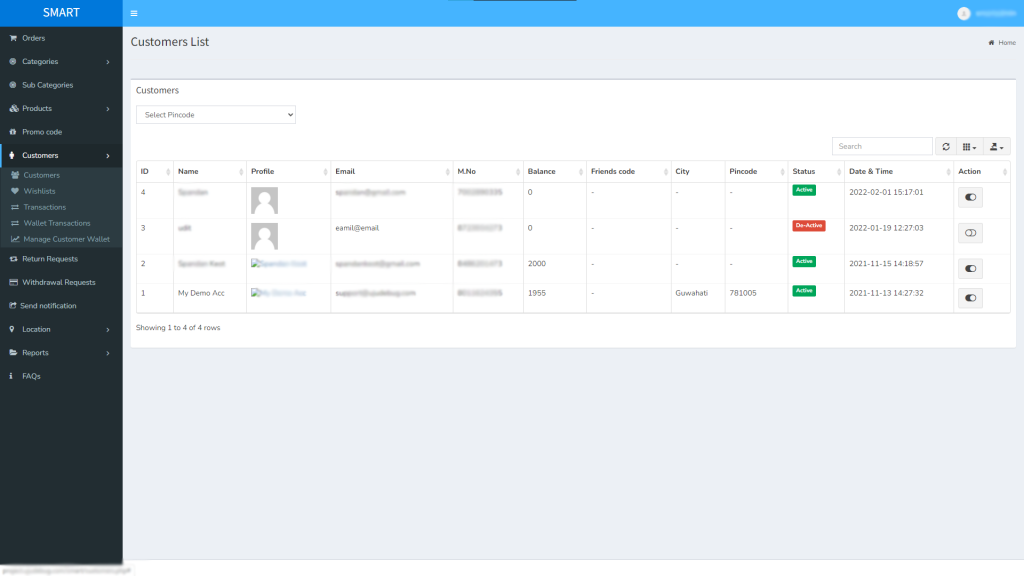Image resolution: width=1024 pixels, height=576 pixels.
Task: Toggle active status for customer ID 4
Action: (x=969, y=197)
